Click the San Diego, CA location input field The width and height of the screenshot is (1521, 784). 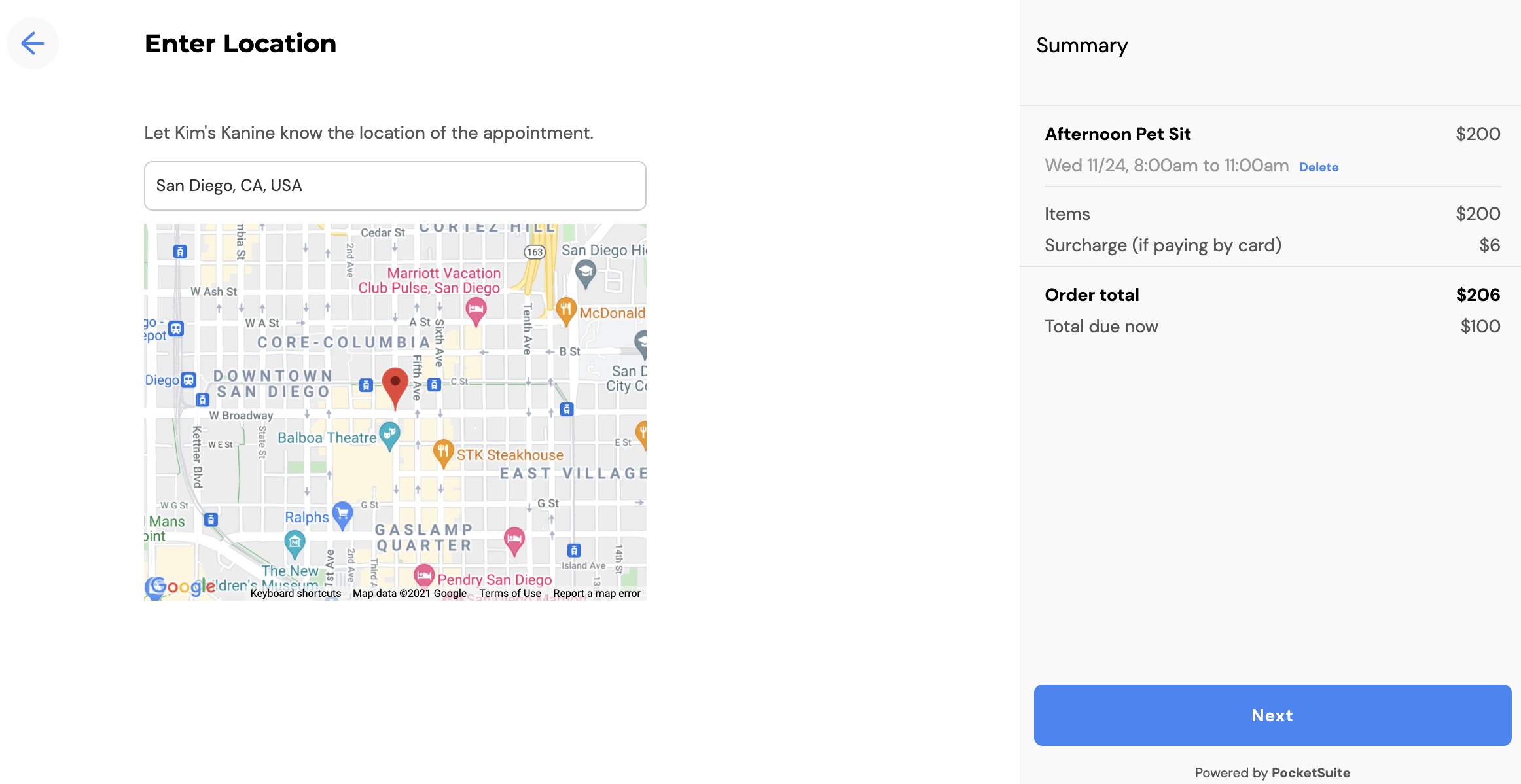coord(395,186)
